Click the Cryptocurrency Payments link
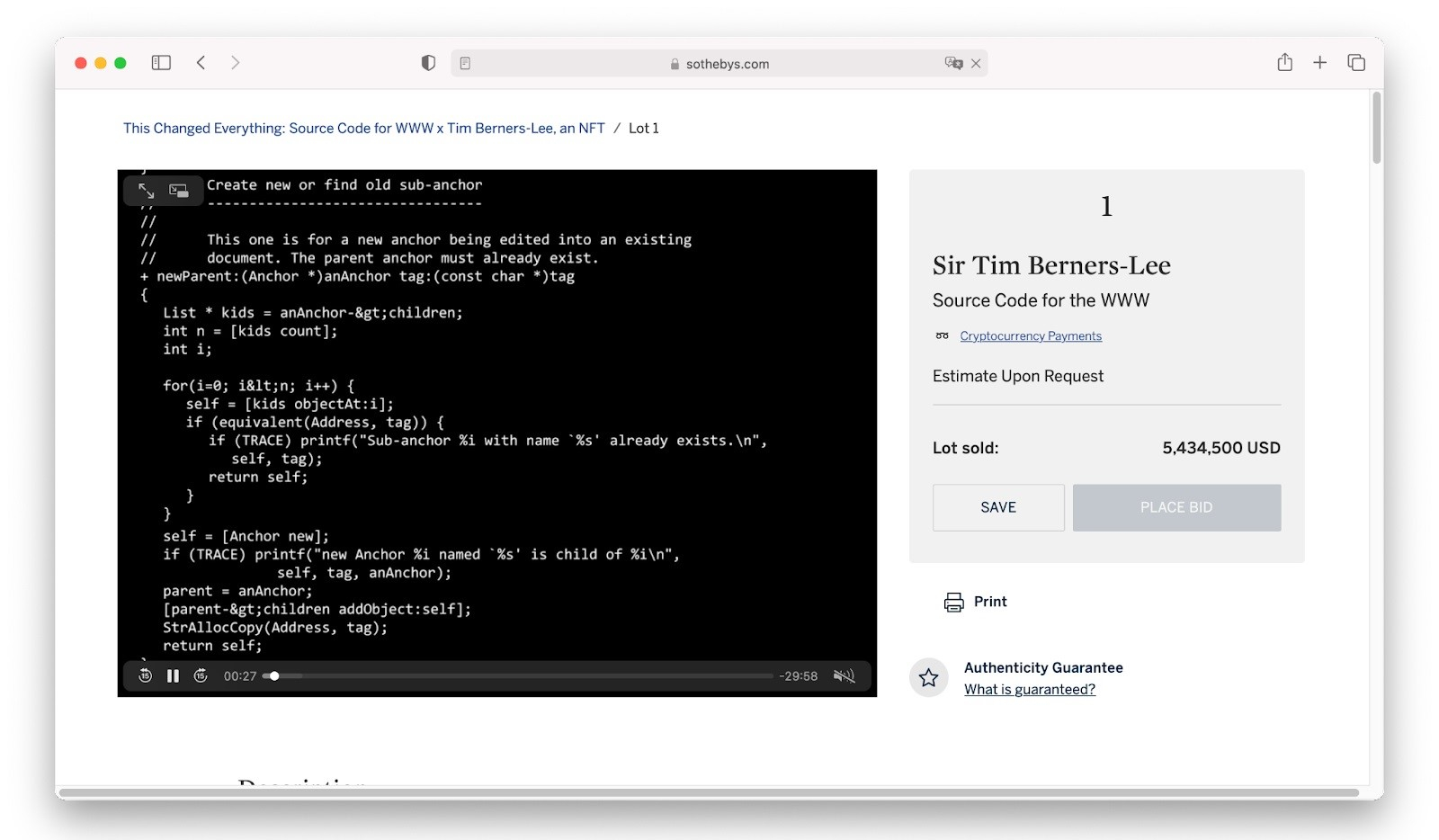The width and height of the screenshot is (1439, 840). tap(1030, 336)
